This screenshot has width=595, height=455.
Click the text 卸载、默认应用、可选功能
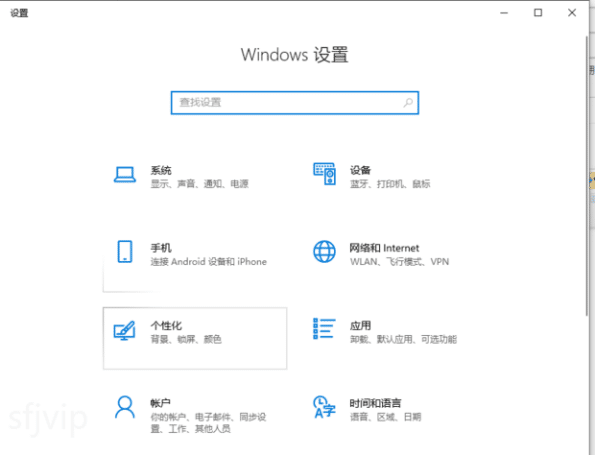[x=403, y=339]
